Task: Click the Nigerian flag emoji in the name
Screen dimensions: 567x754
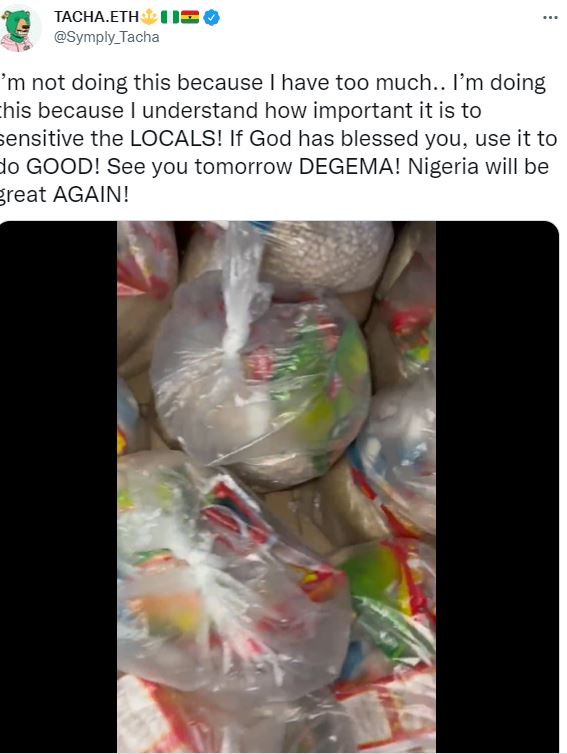Action: pyautogui.click(x=169, y=17)
